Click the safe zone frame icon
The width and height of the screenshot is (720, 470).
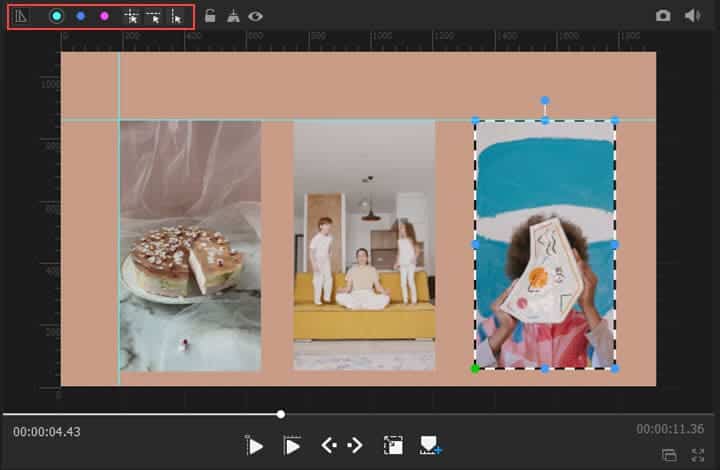[x=393, y=446]
